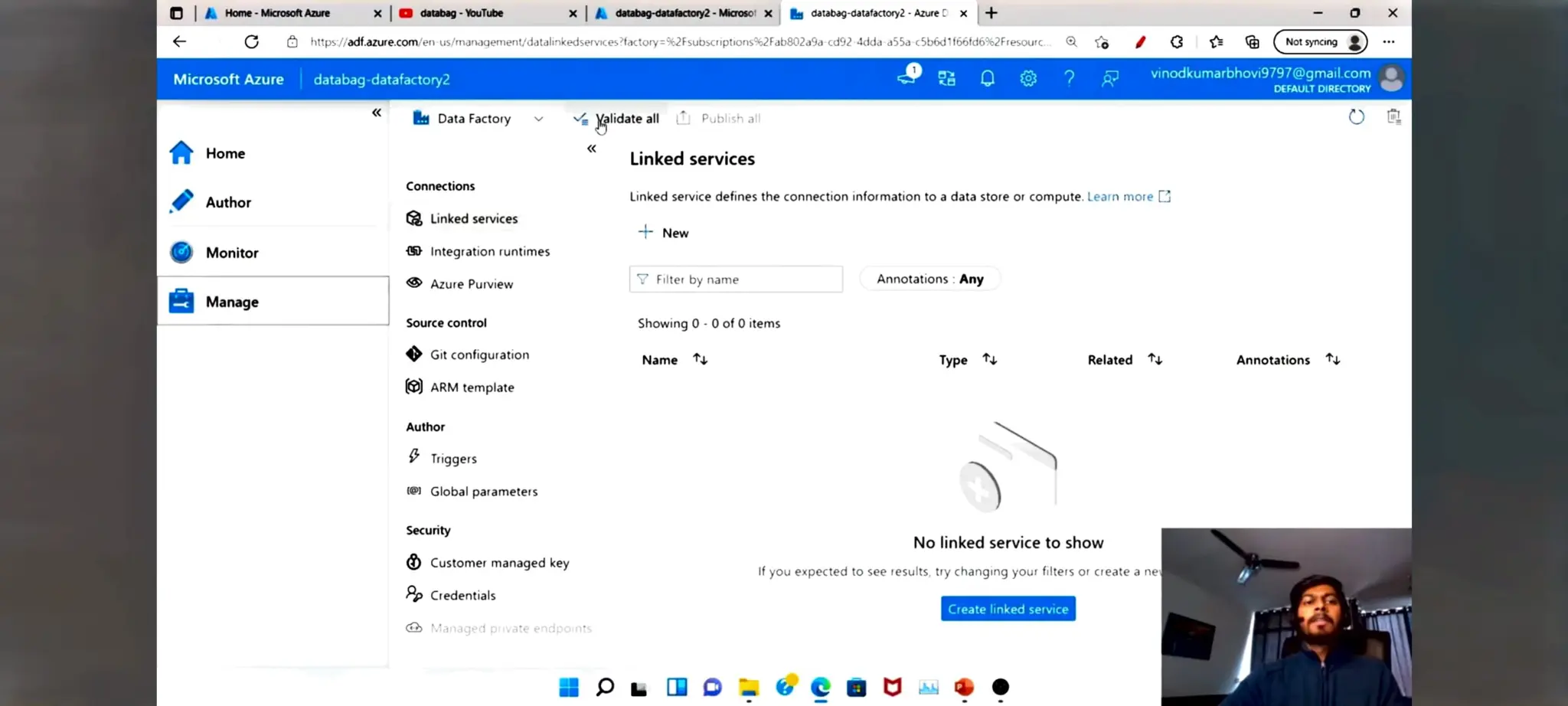Image resolution: width=1568 pixels, height=706 pixels.
Task: Open the notifications bell
Action: point(988,78)
